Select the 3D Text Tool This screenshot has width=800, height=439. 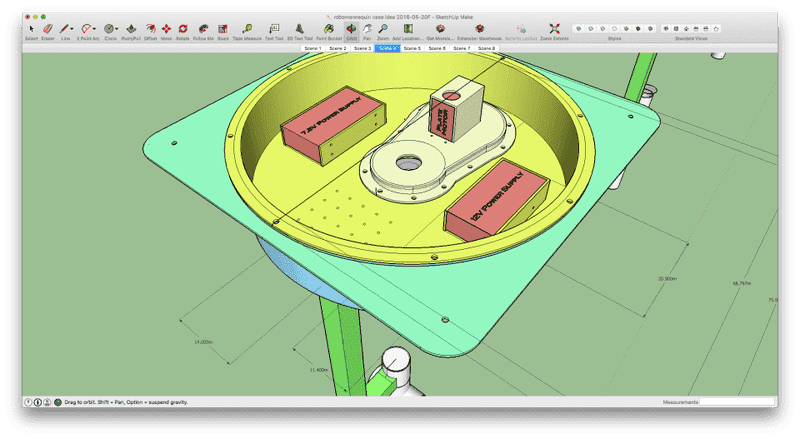coord(299,29)
